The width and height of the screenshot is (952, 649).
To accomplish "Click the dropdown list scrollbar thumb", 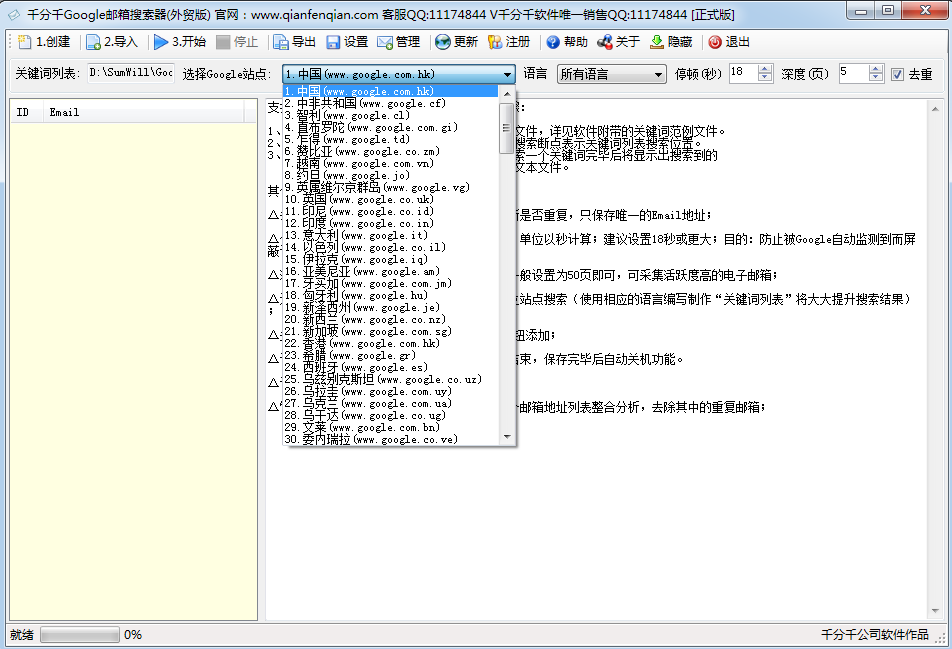I will pyautogui.click(x=506, y=128).
